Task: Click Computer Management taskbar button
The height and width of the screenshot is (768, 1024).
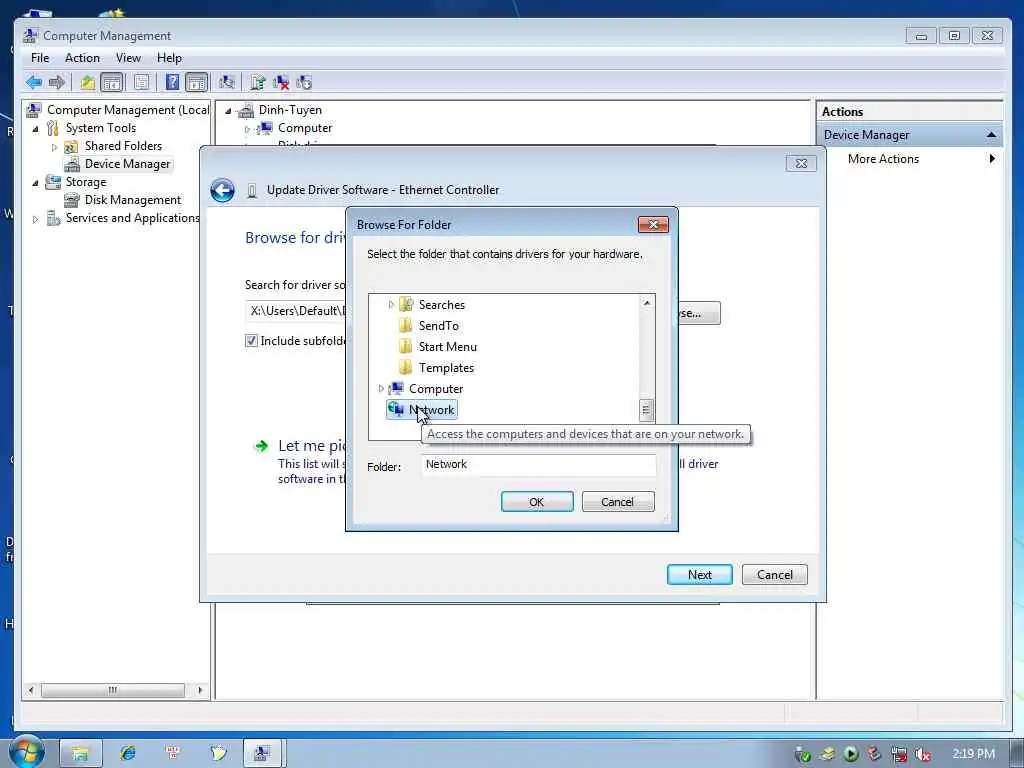Action: [263, 753]
